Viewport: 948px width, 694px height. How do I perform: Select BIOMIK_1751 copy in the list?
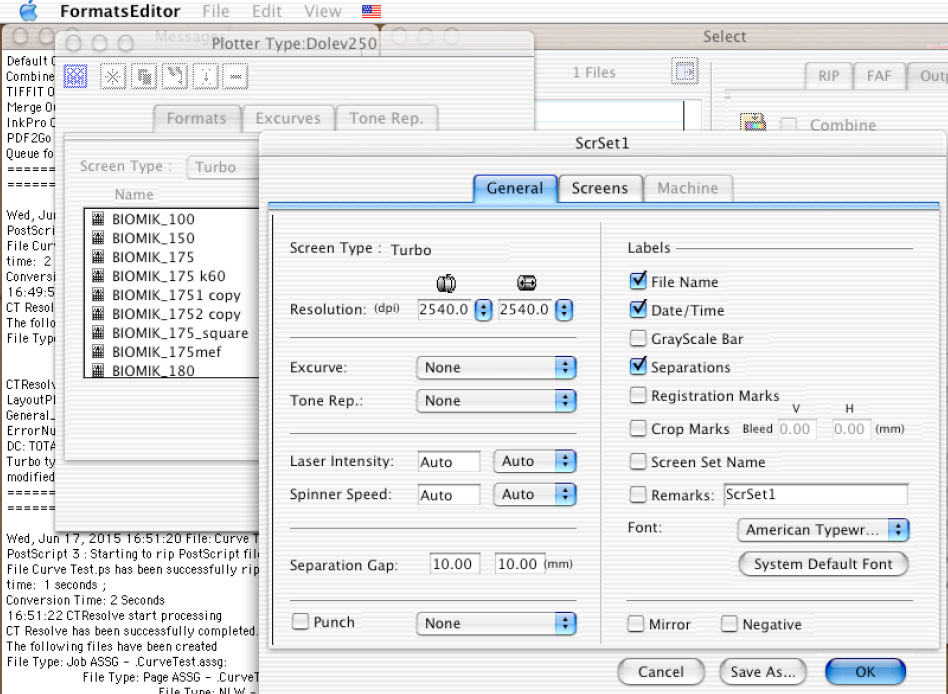pyautogui.click(x=176, y=295)
